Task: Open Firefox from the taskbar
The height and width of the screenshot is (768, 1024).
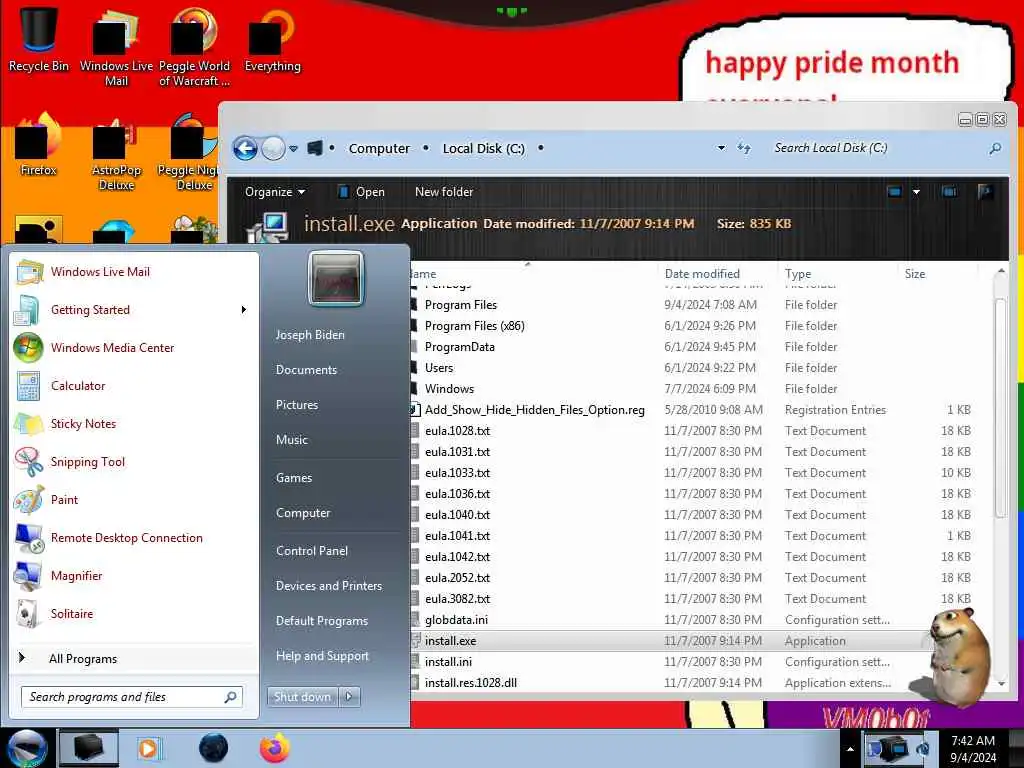Action: tap(274, 748)
